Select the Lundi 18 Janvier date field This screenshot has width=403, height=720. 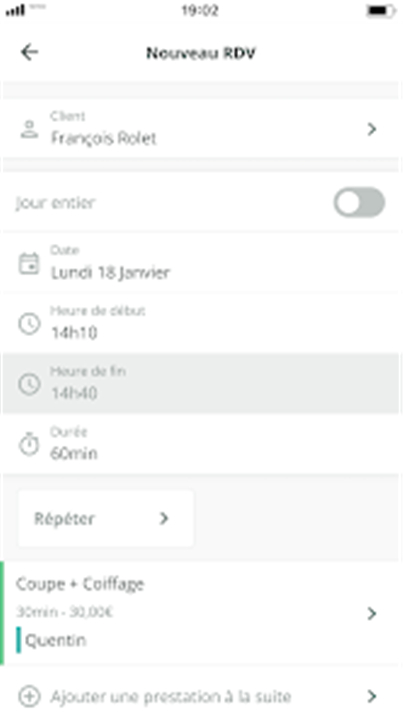click(202, 264)
